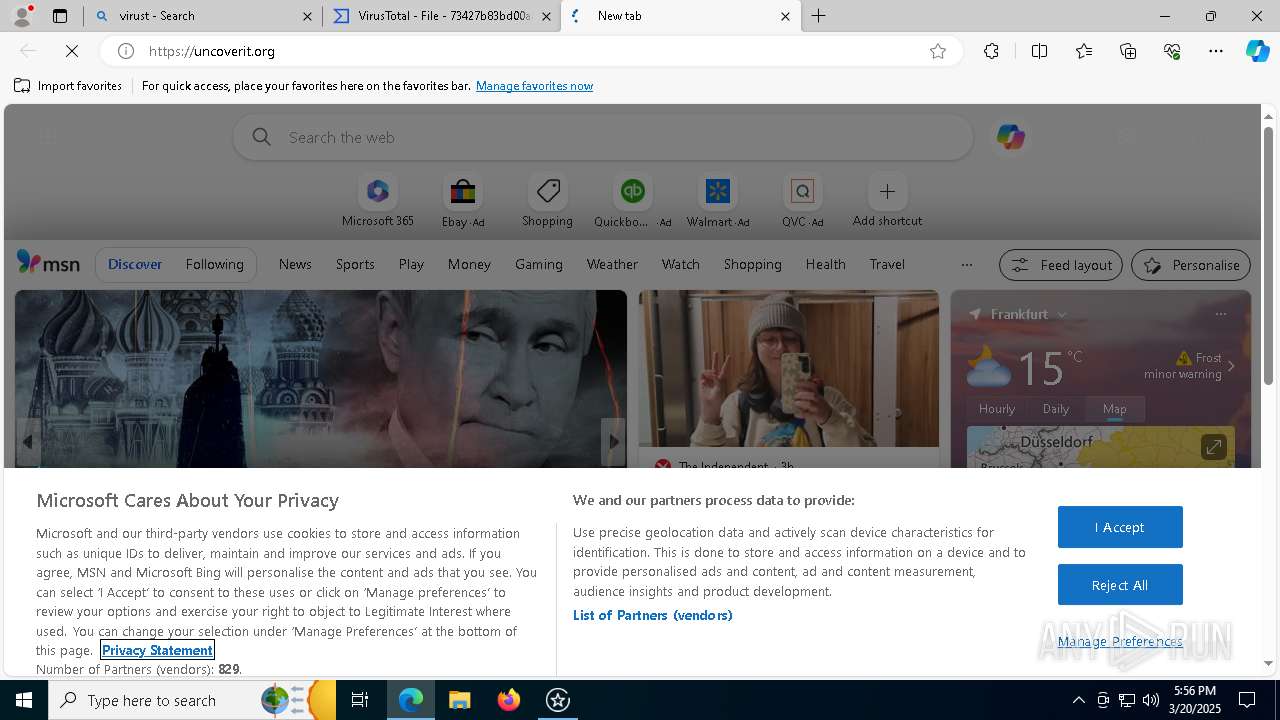Open the Copilot sidebar icon

[1257, 51]
